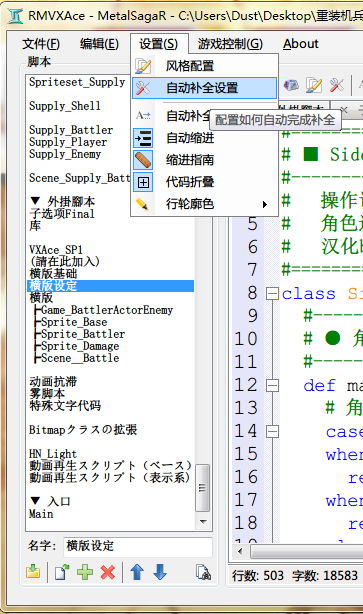Close the 设置(S) menu via its header
The height and width of the screenshot is (614, 363).
coord(159,44)
